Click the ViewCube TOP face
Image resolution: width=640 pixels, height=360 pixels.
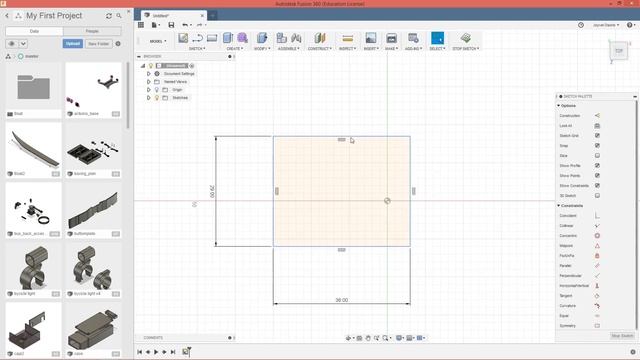click(619, 51)
